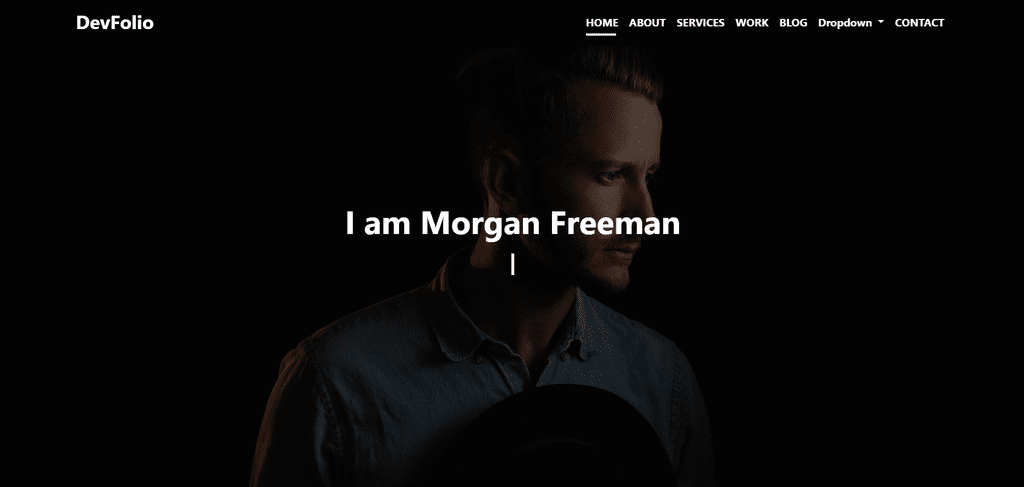This screenshot has height=487, width=1024.
Task: Select the WORK menu item
Action: tap(752, 23)
